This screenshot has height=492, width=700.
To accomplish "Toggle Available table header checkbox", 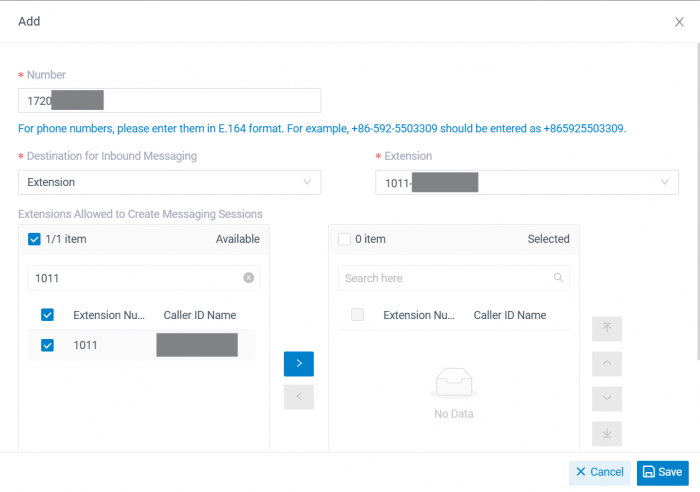I will (47, 315).
